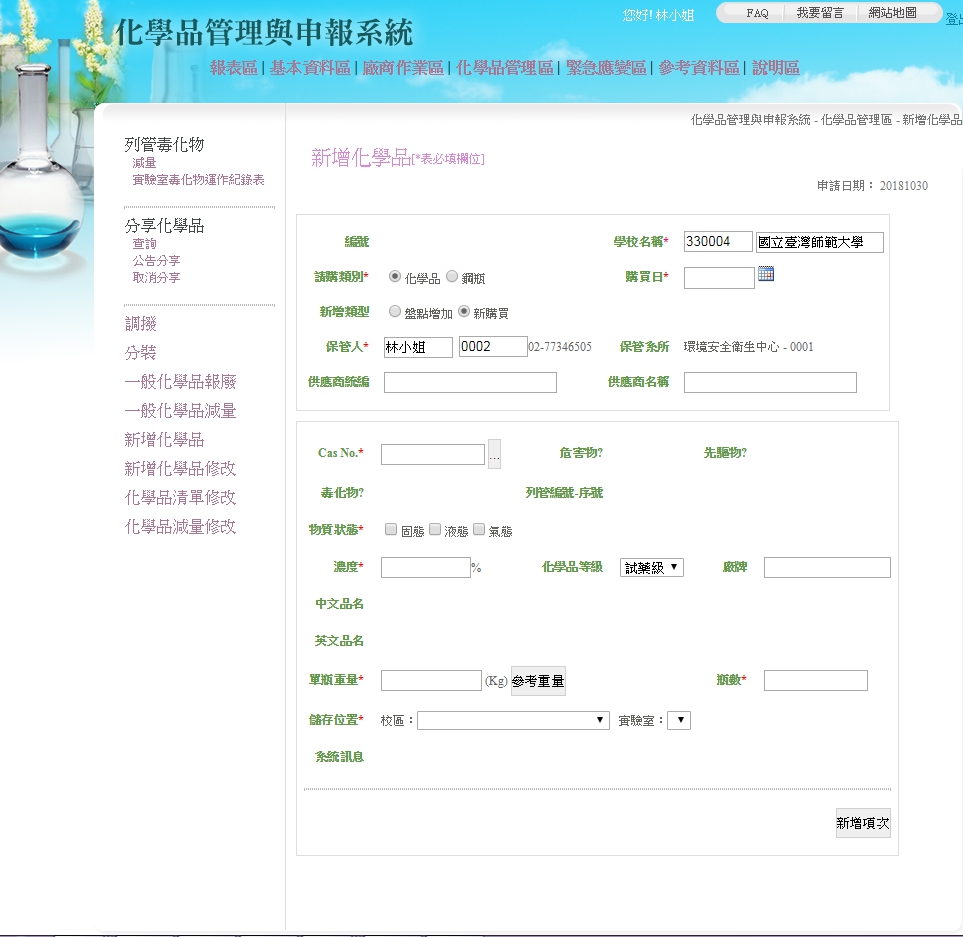Image resolution: width=963 pixels, height=937 pixels.
Task: Click the 列管毒化物 sidebar heading
Action: click(164, 144)
